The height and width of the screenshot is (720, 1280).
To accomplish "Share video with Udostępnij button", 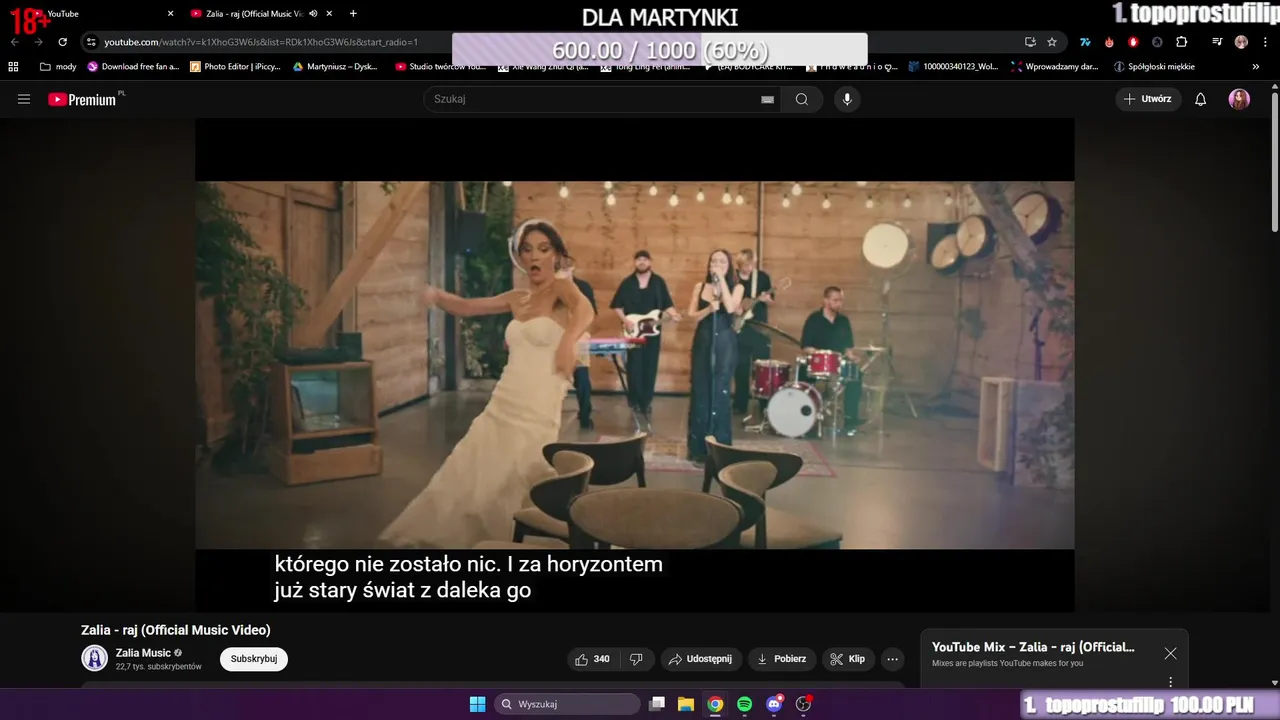I will tap(700, 659).
